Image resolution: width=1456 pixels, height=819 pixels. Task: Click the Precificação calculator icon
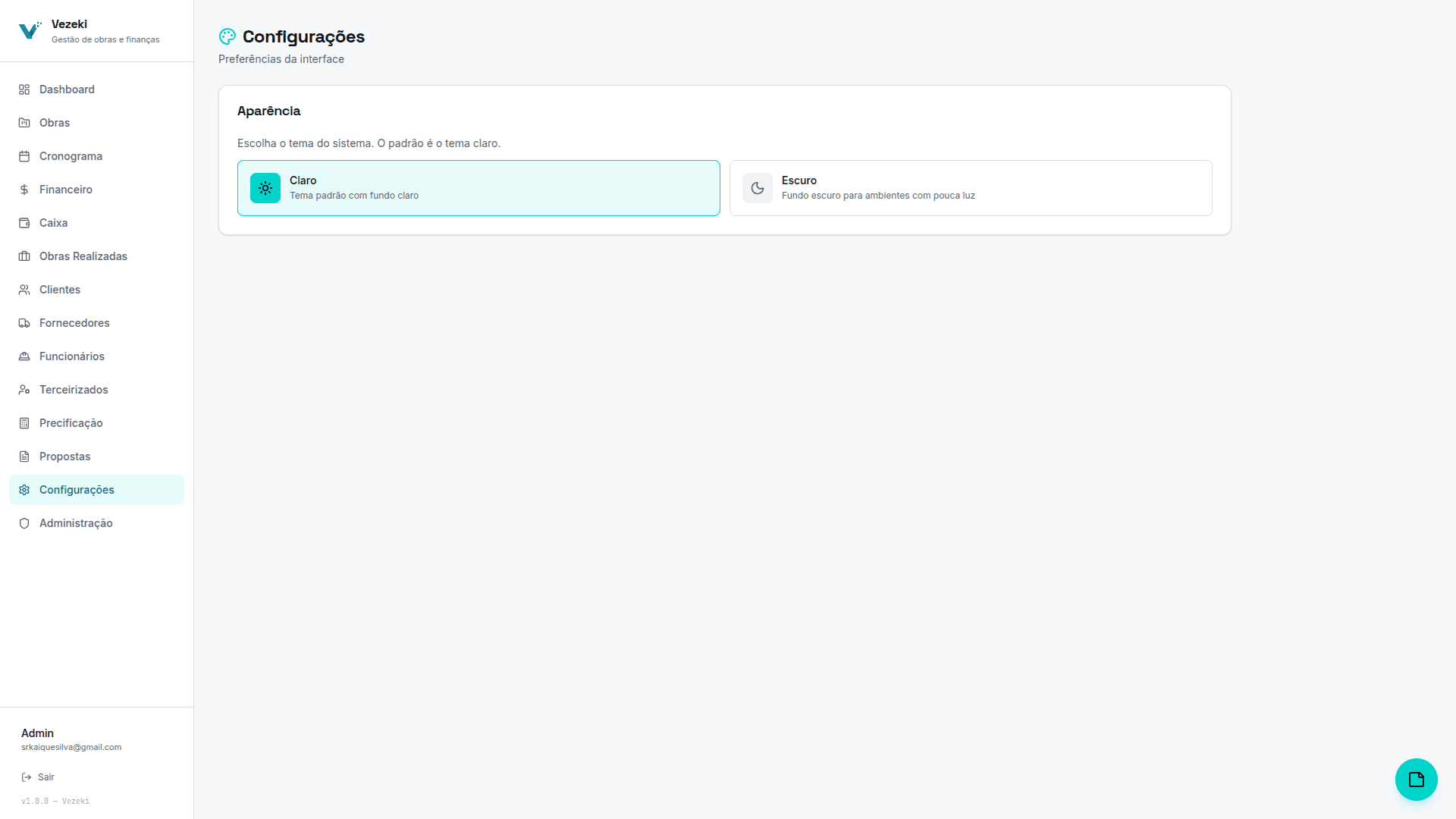pyautogui.click(x=24, y=423)
